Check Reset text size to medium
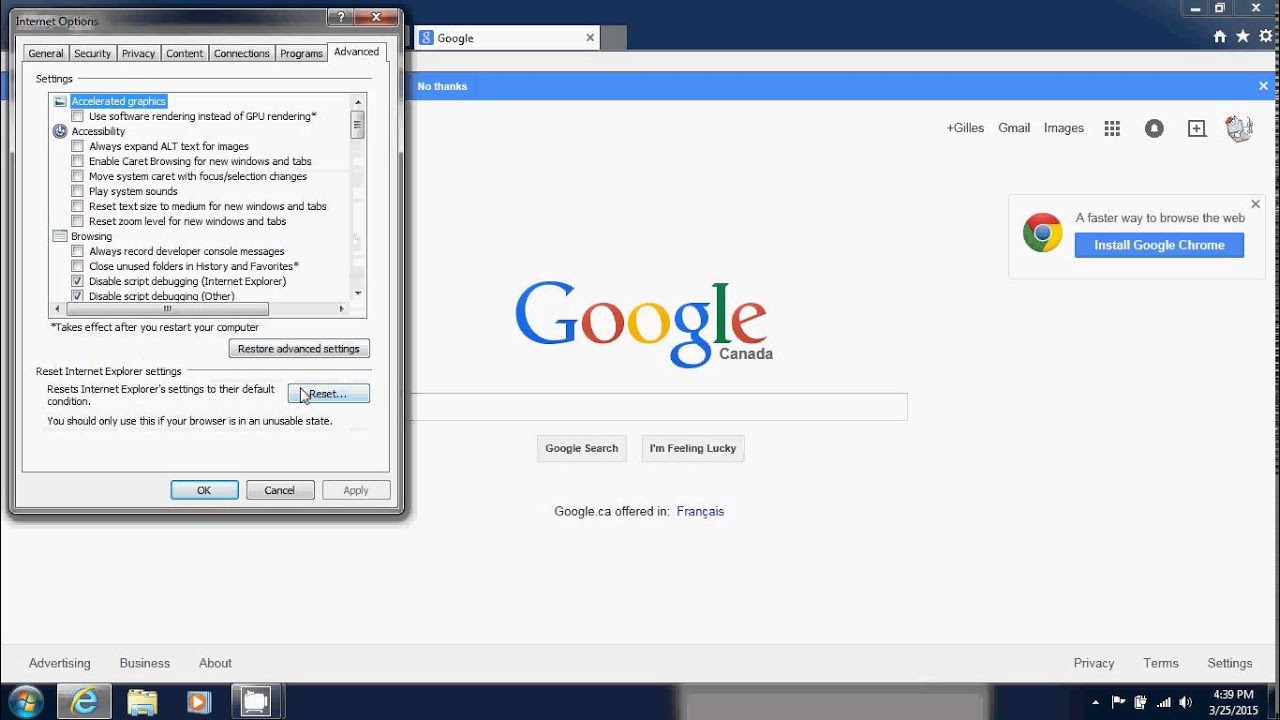The image size is (1280, 720). pyautogui.click(x=77, y=206)
